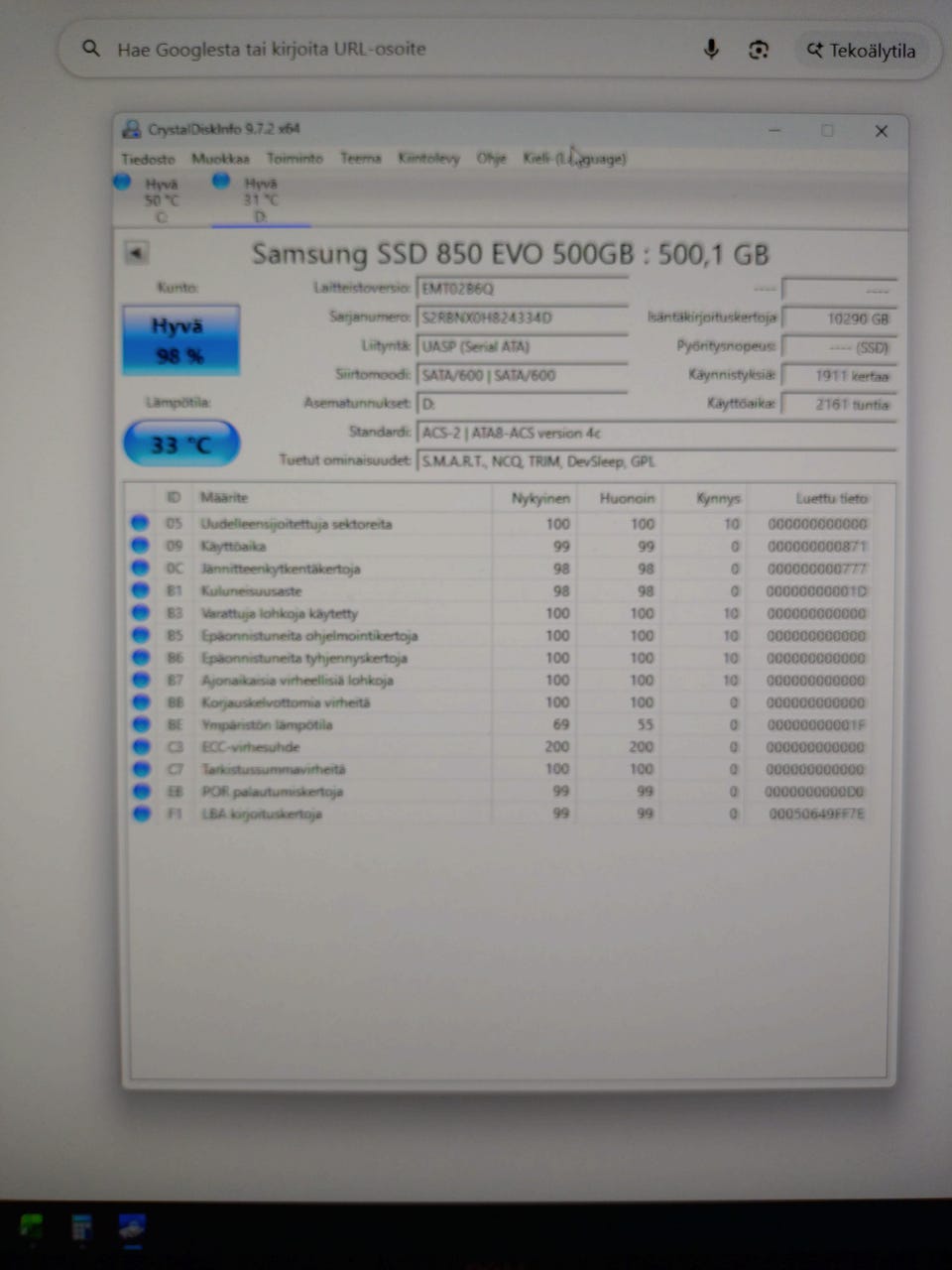This screenshot has height=1270, width=952.
Task: Click the calculator-like taskbar icon
Action: [81, 1227]
